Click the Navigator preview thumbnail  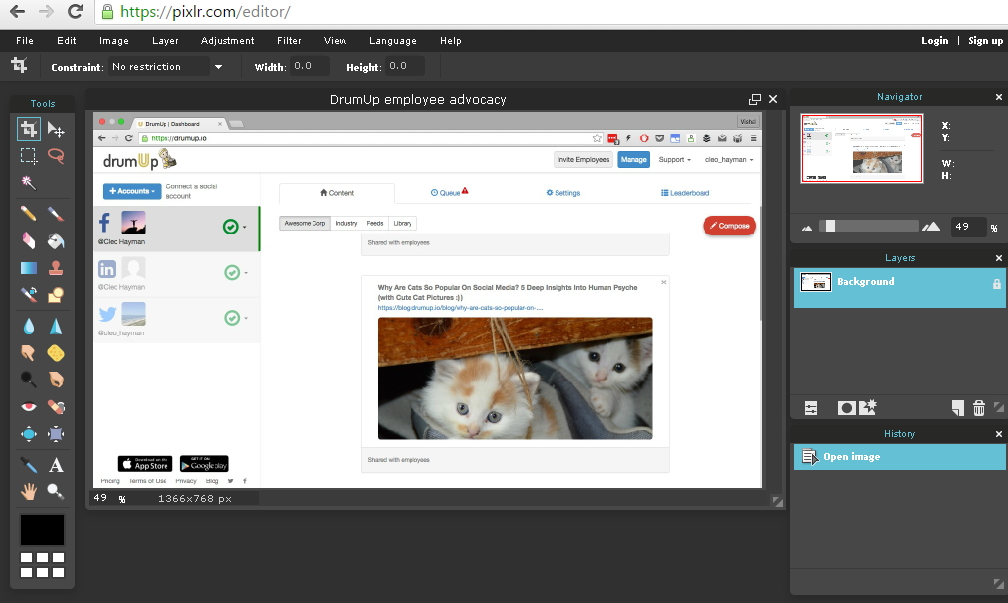coord(861,148)
